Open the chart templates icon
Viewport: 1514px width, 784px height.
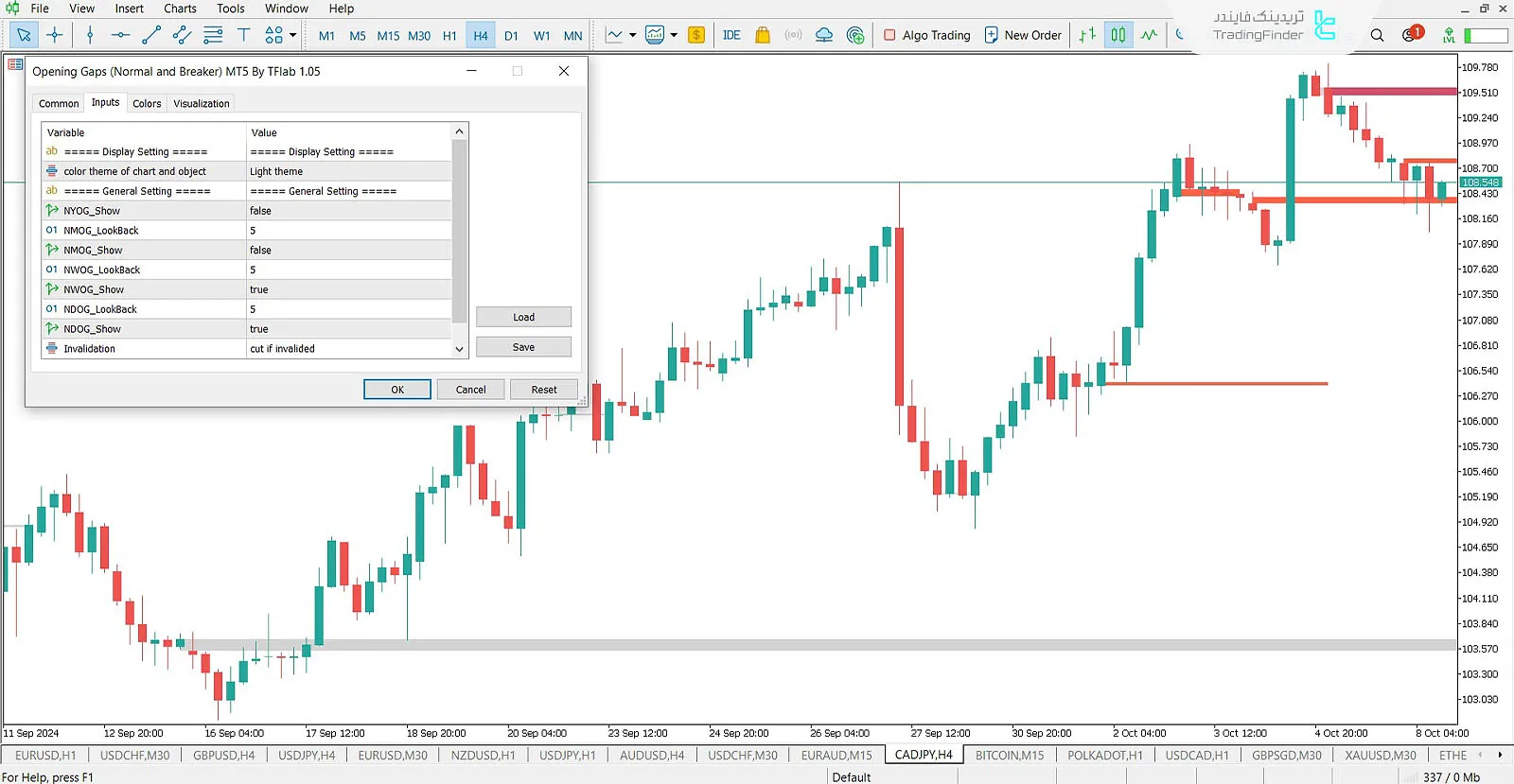click(x=655, y=35)
